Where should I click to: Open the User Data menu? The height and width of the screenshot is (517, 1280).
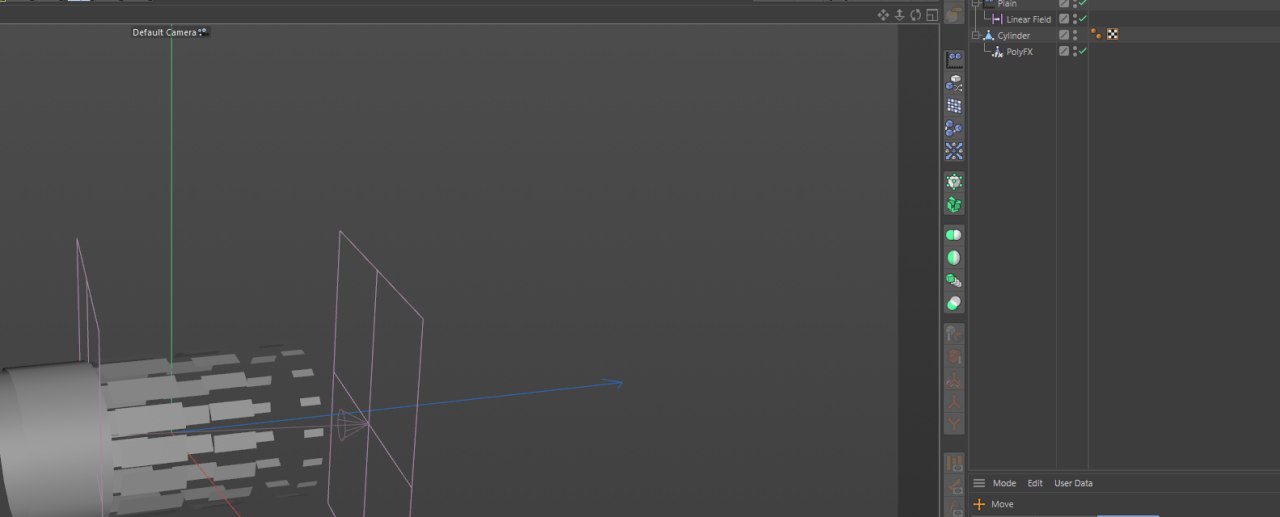(1073, 483)
